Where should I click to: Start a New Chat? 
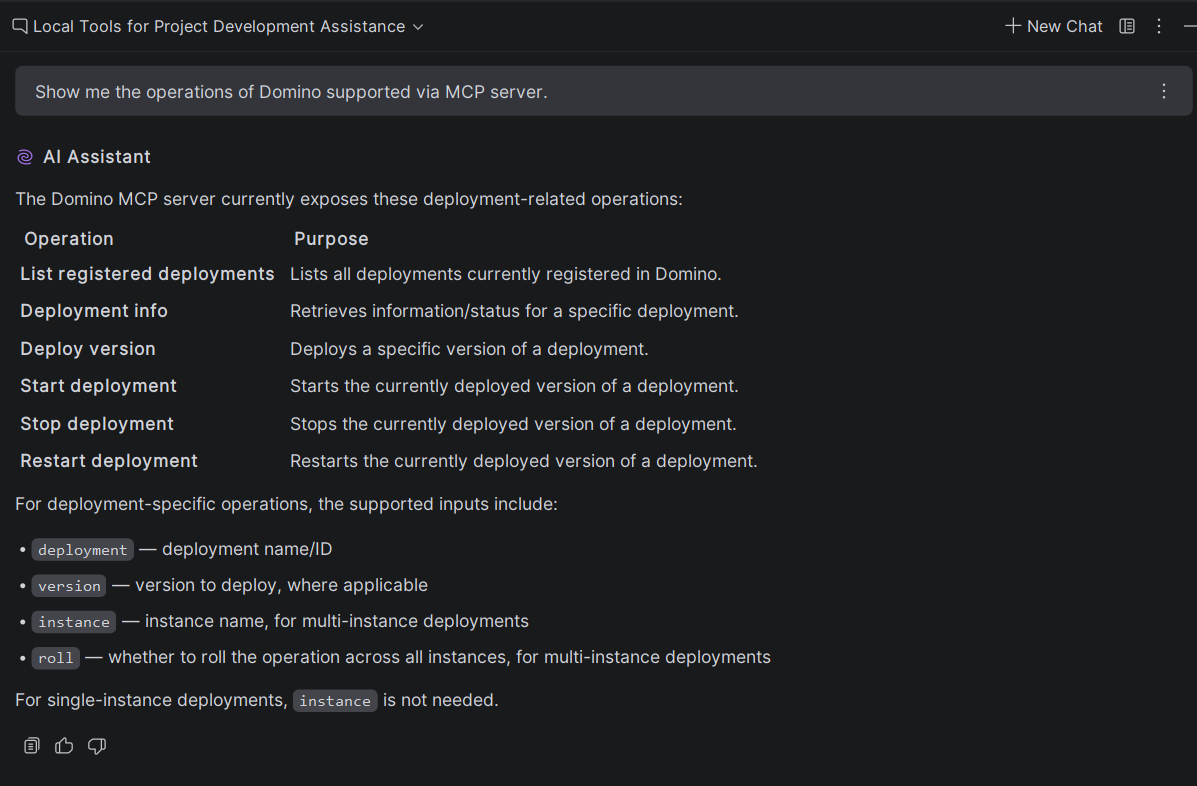[1053, 27]
